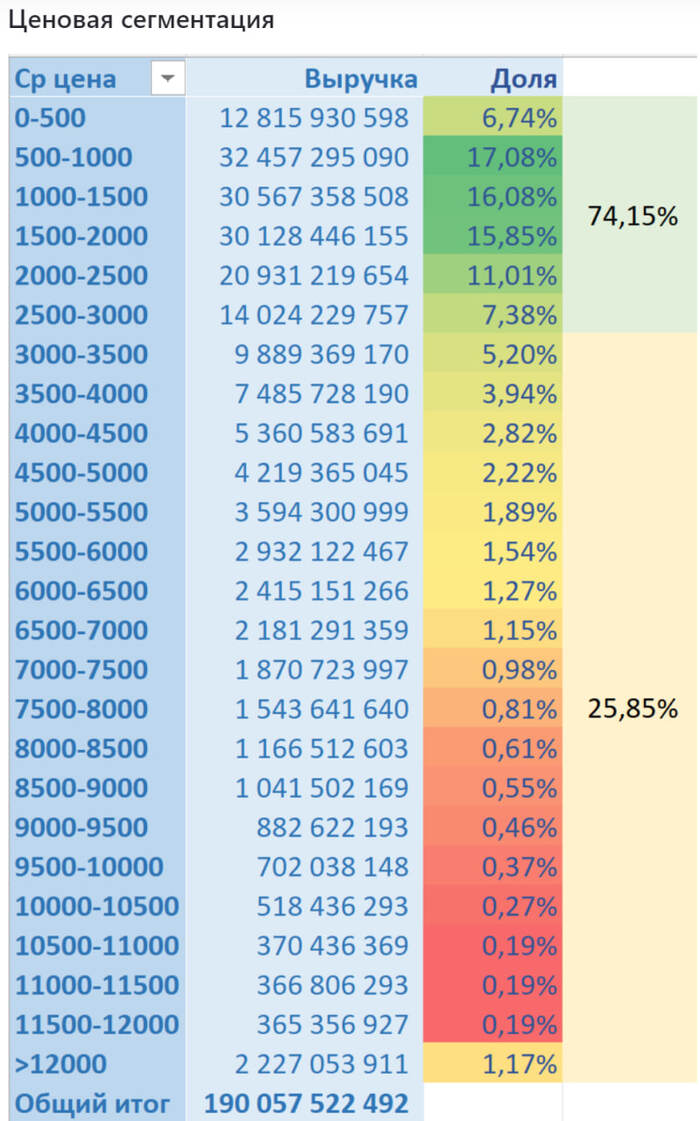Select the 2500-3000 row label

coord(81,315)
